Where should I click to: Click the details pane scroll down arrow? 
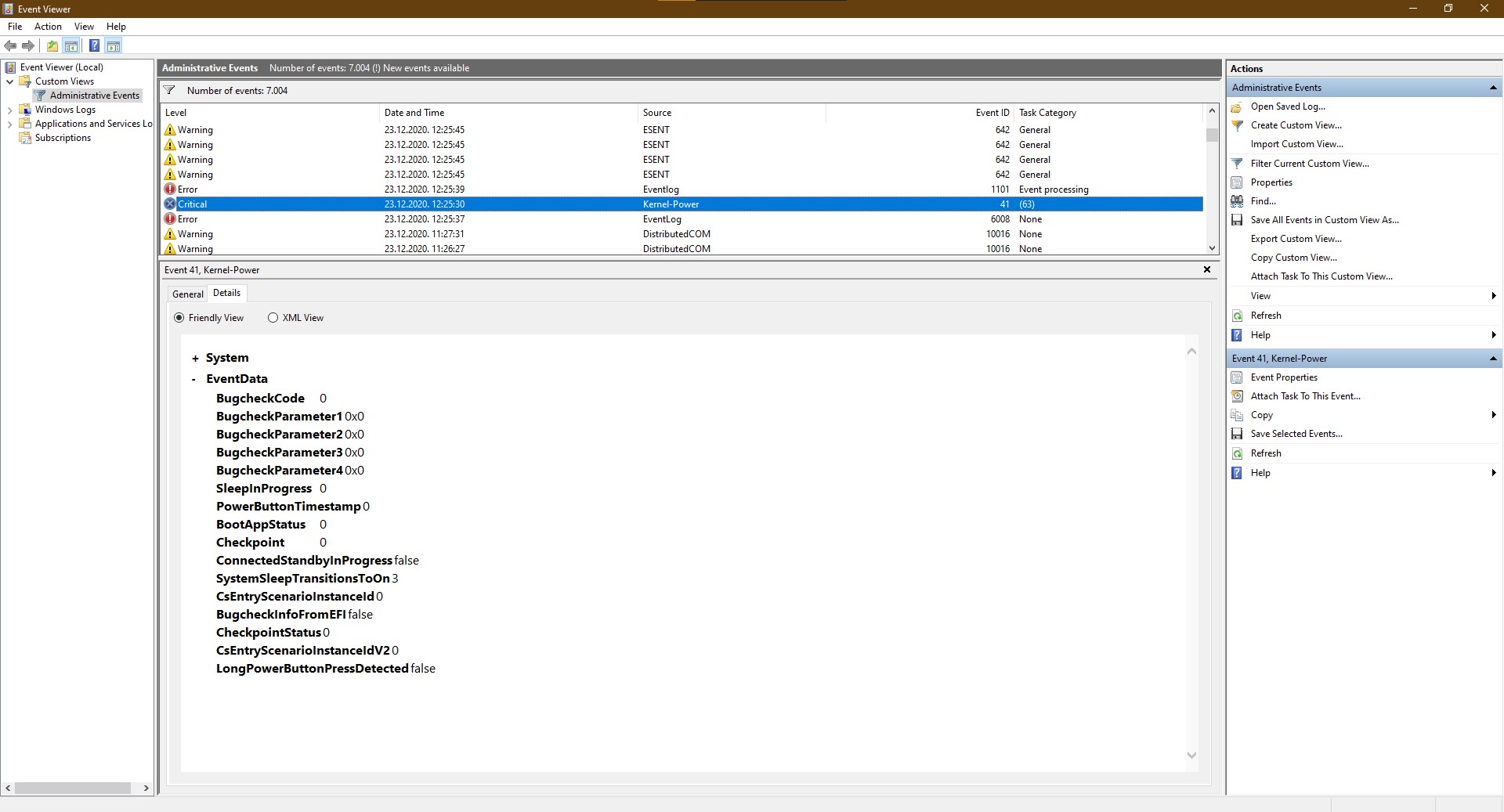1191,756
